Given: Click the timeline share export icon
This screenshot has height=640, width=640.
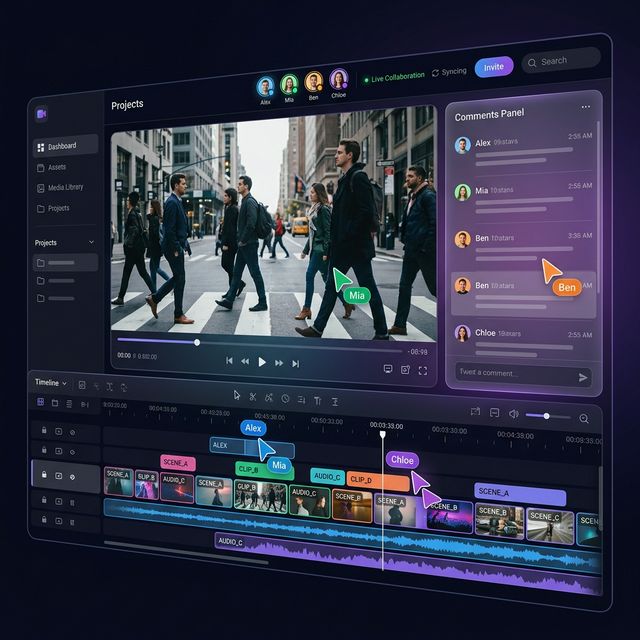Looking at the screenshot, I should [475, 411].
